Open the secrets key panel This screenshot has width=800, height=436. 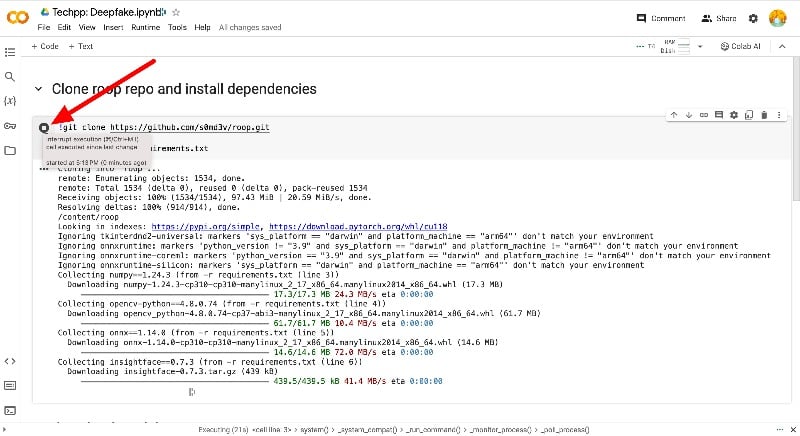tap(10, 125)
